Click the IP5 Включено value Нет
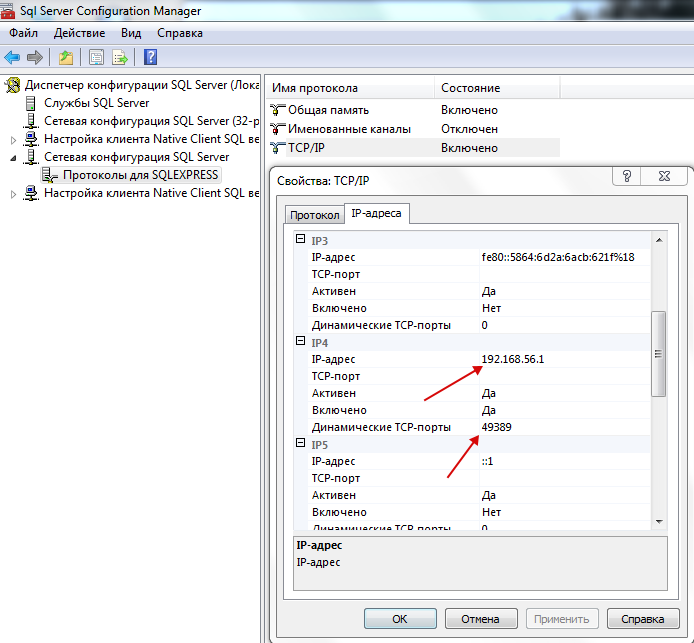This screenshot has width=694, height=643. coord(491,512)
